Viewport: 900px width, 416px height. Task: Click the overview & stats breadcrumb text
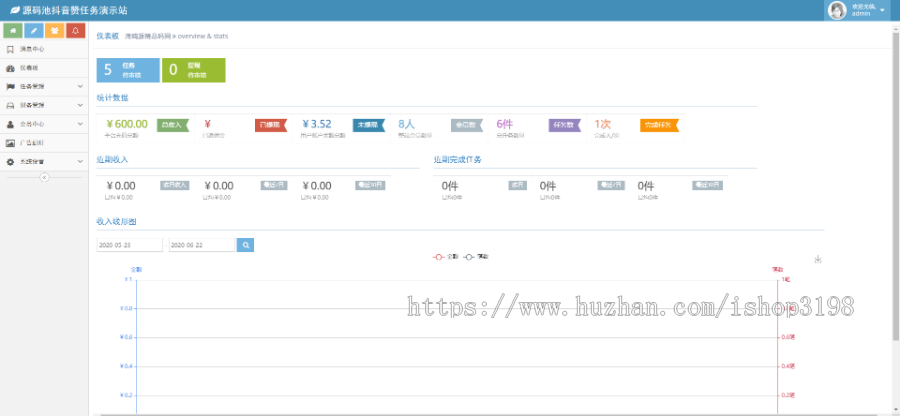click(203, 36)
